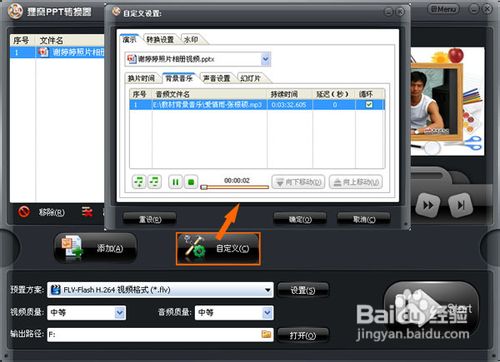This screenshot has height=362, width=500.
Task: Click the 持续时间 column header
Action: tap(290, 94)
